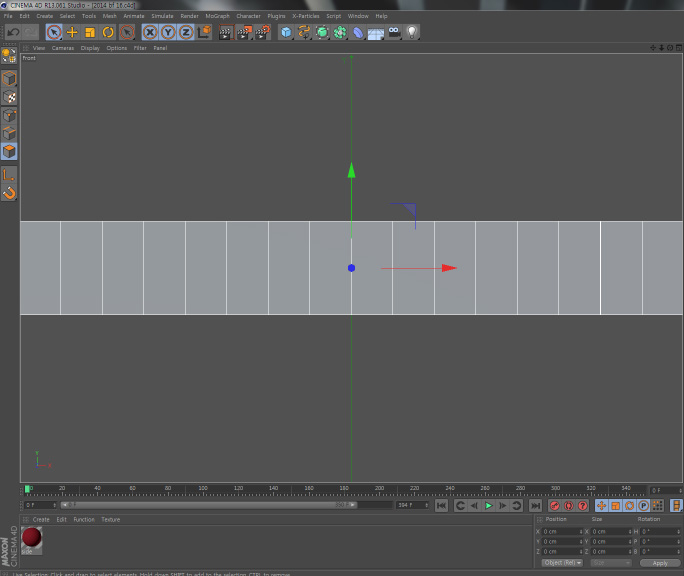Open the viewport Cameras menu
The width and height of the screenshot is (684, 576).
pyautogui.click(x=63, y=48)
